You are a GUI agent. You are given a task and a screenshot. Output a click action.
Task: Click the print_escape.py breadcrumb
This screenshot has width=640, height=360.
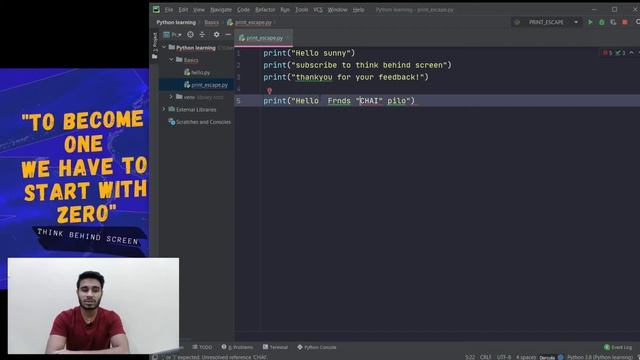click(x=249, y=22)
